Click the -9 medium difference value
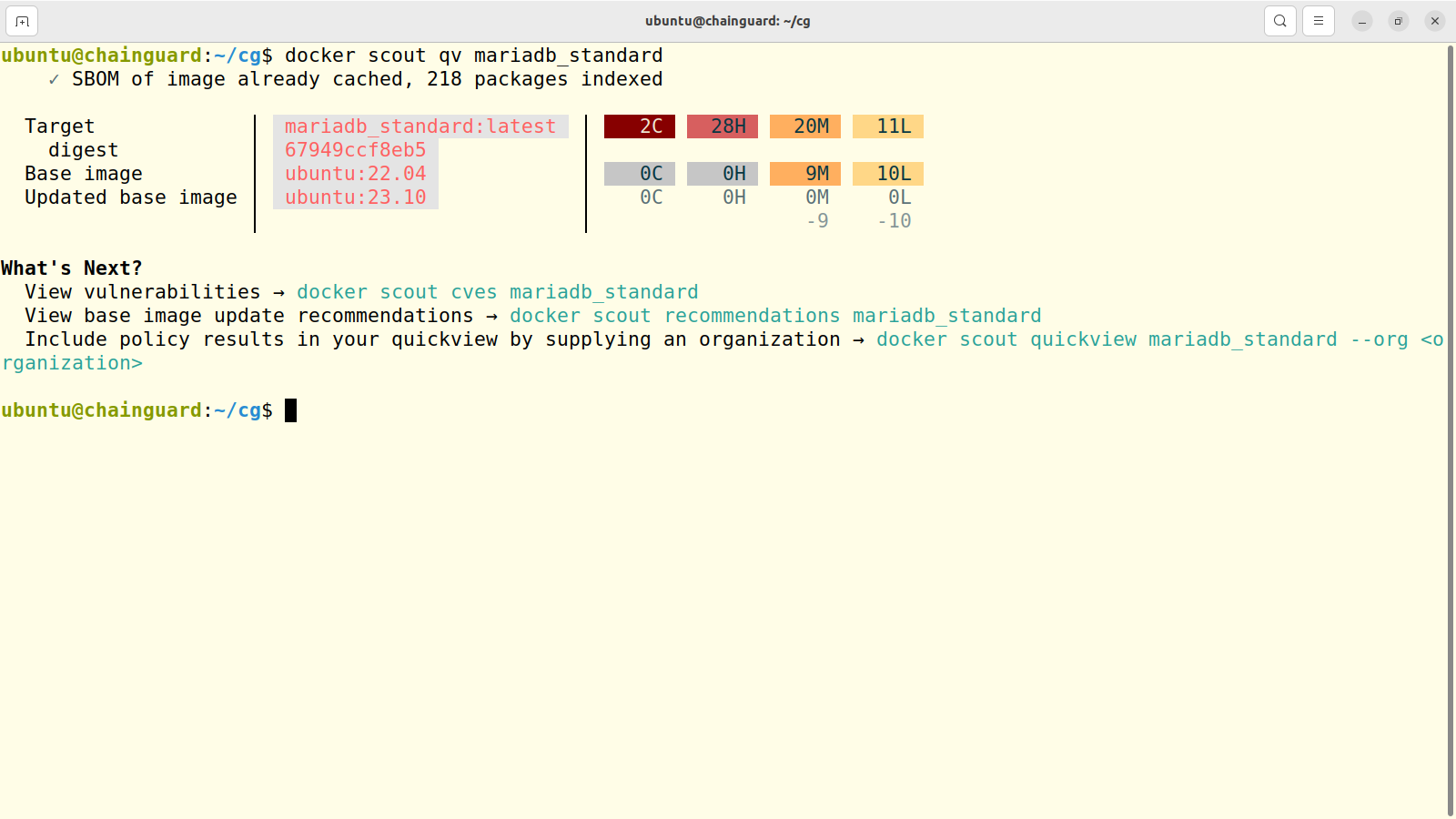This screenshot has height=819, width=1456. pyautogui.click(x=817, y=221)
